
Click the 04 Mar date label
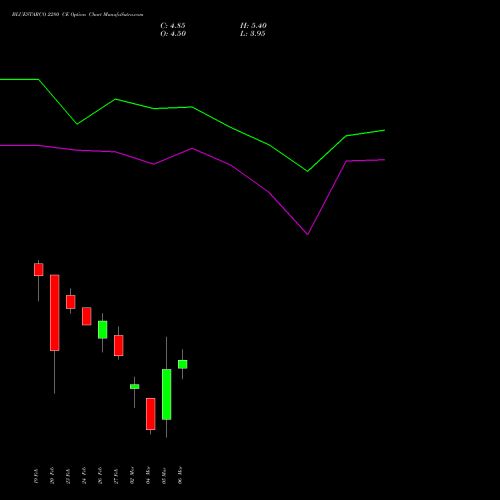pos(148,475)
